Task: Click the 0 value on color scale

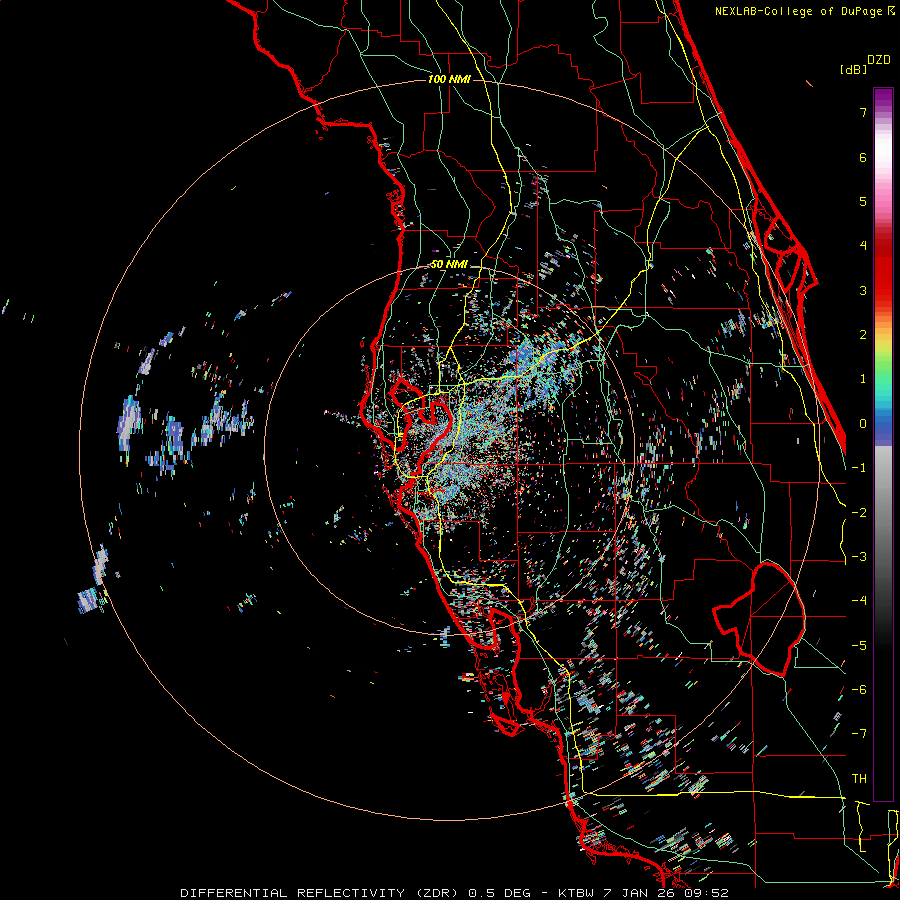Action: [x=863, y=424]
